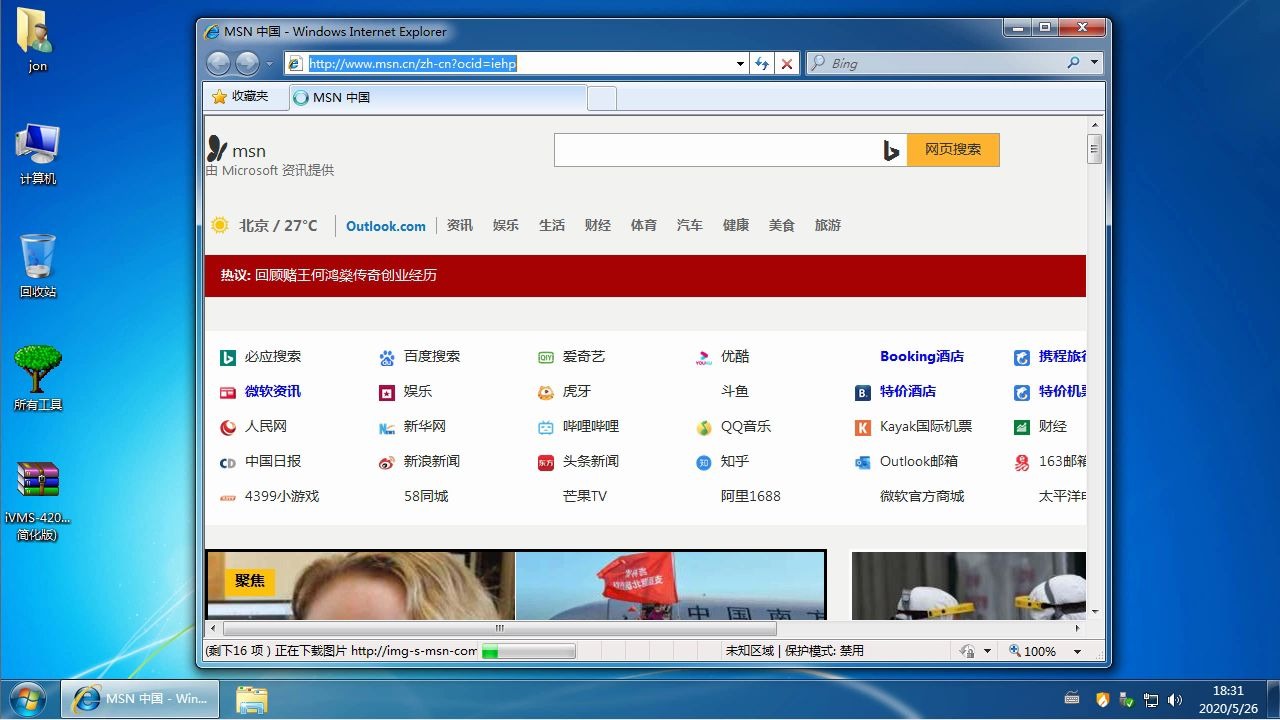Click the Zhihu blue icon
This screenshot has width=1280, height=720.
click(x=704, y=462)
